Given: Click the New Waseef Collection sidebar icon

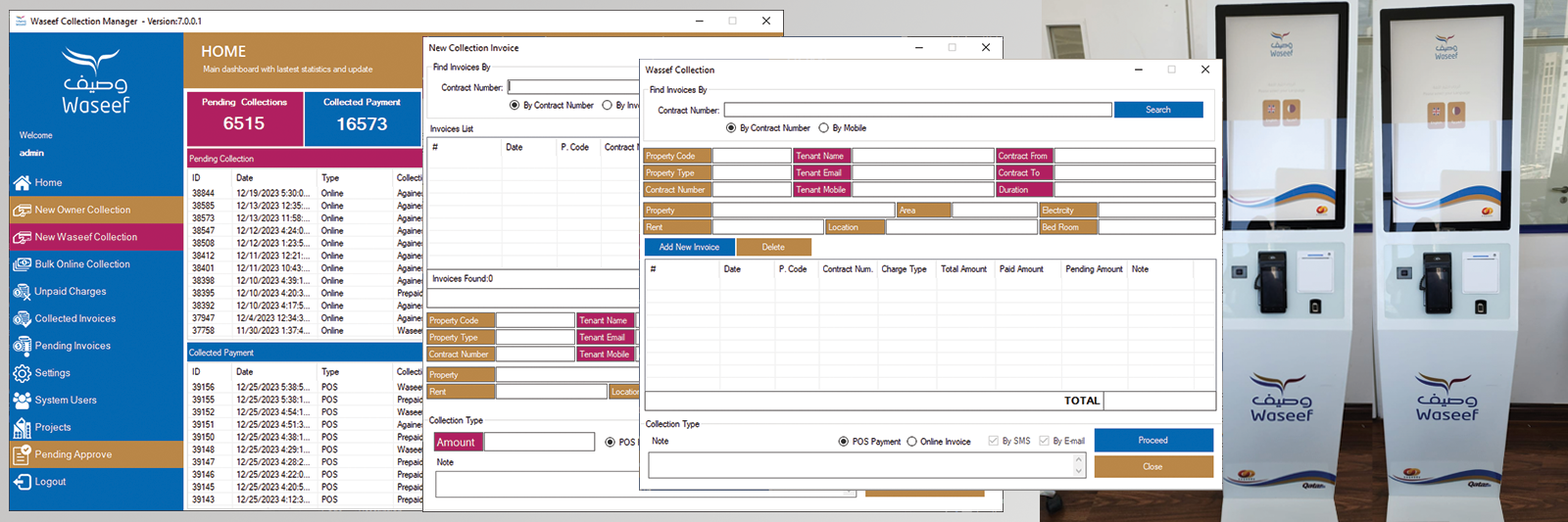Looking at the screenshot, I should coord(22,237).
